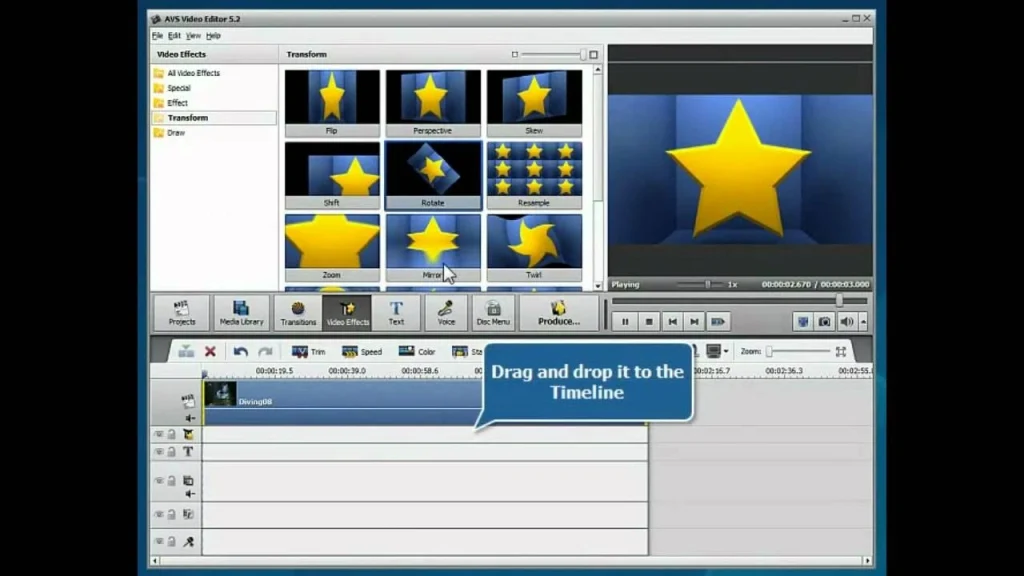Screen dimensions: 1024x576
Task: Open the volume dropdown beside the speaker icon
Action: (x=863, y=321)
